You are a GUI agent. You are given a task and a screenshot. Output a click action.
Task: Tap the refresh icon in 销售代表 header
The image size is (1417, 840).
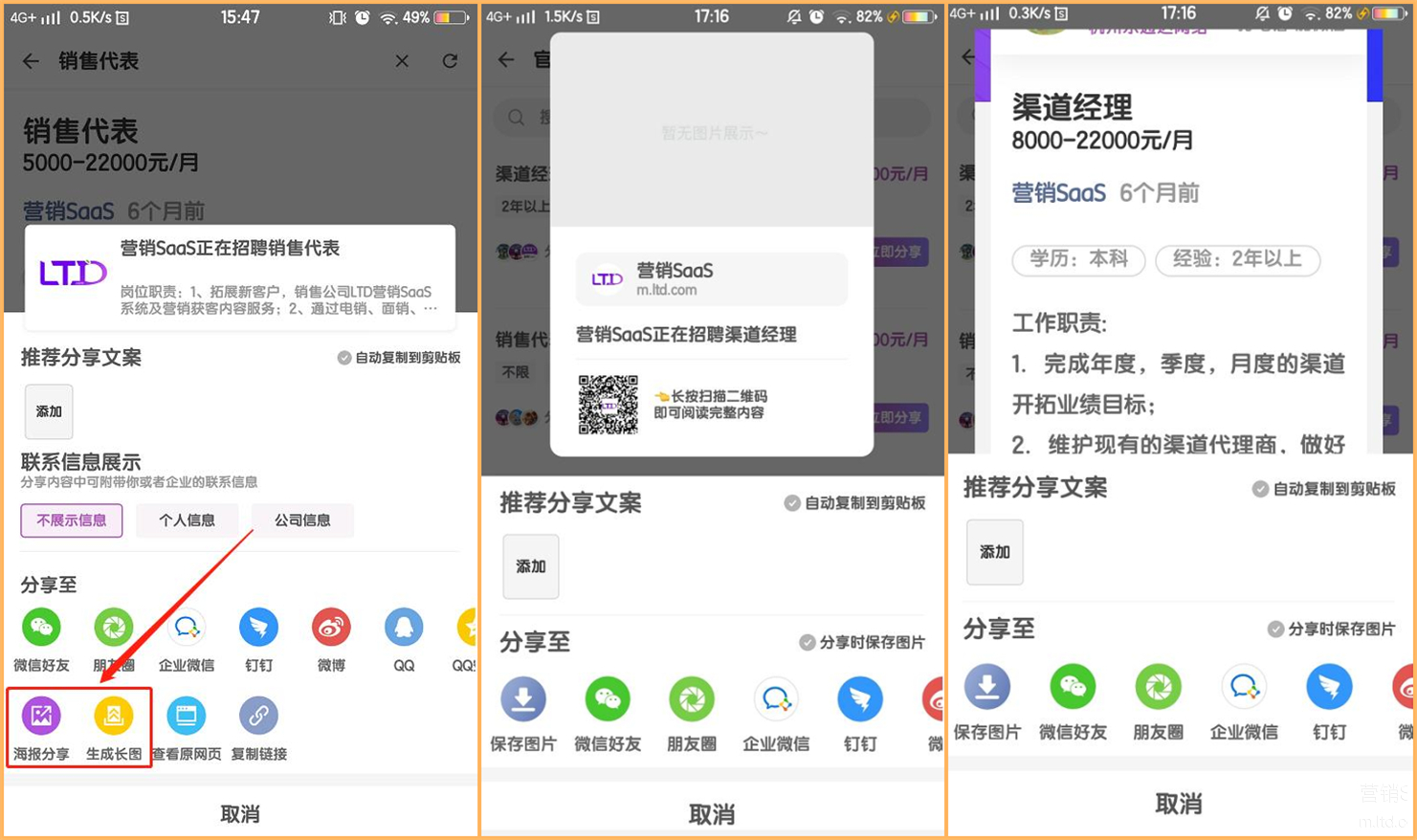pyautogui.click(x=450, y=61)
